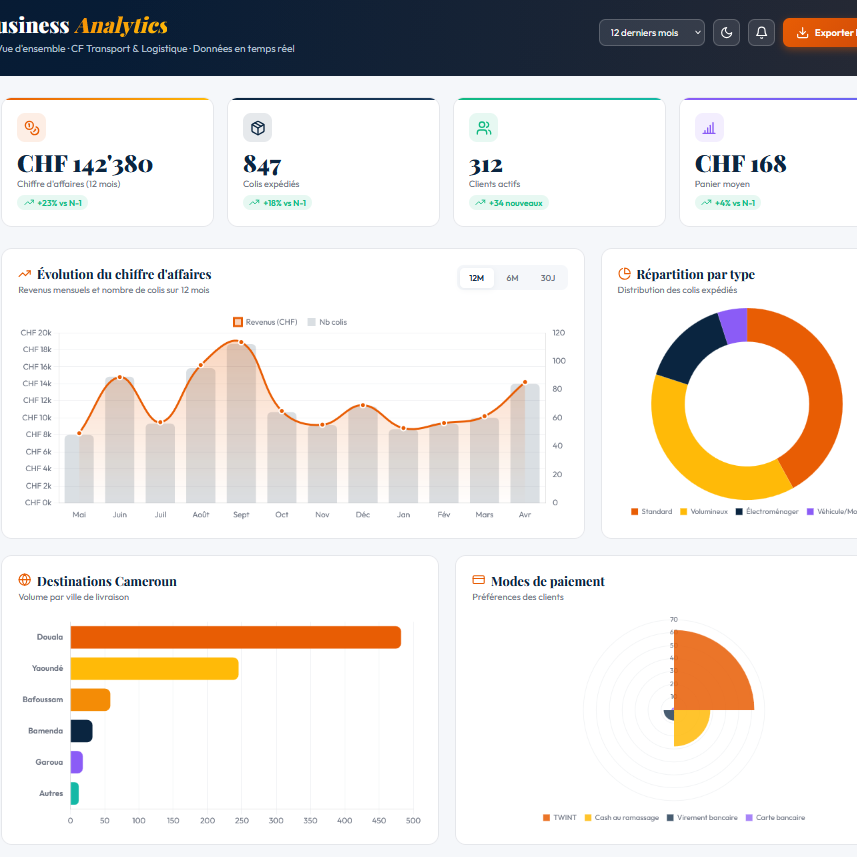Click the Avr data point on revenue line
Screen dimensions: 857x857
(x=525, y=383)
